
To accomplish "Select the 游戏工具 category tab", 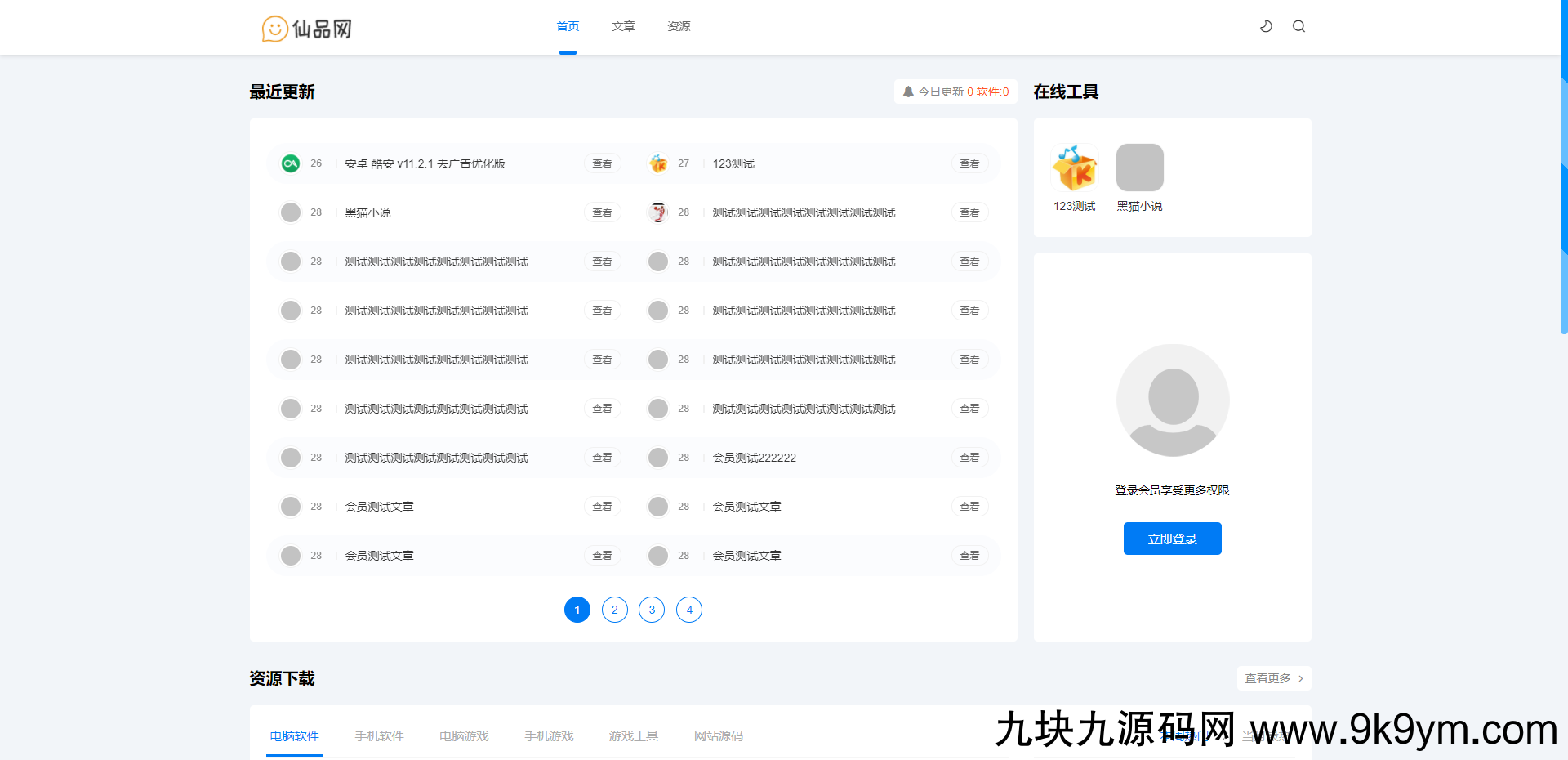I will click(x=633, y=735).
